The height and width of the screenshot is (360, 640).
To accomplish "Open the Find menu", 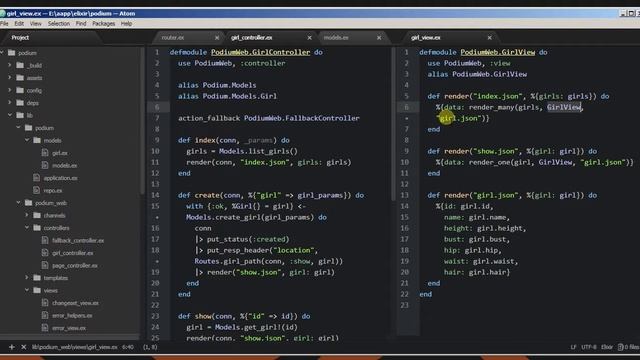I will coord(81,24).
